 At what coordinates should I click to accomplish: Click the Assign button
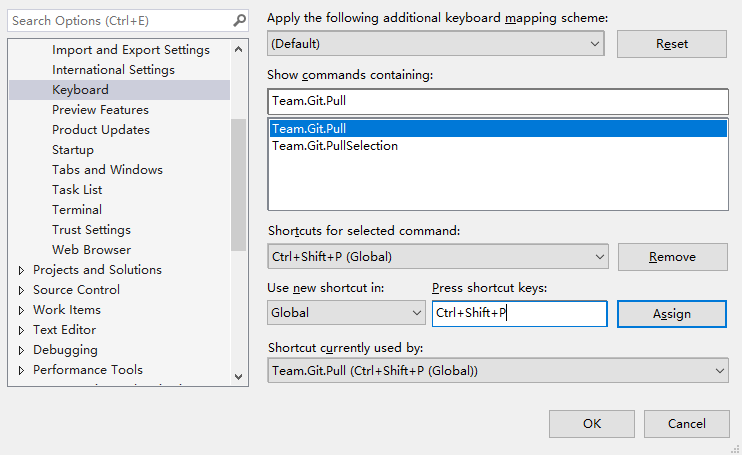click(x=671, y=314)
